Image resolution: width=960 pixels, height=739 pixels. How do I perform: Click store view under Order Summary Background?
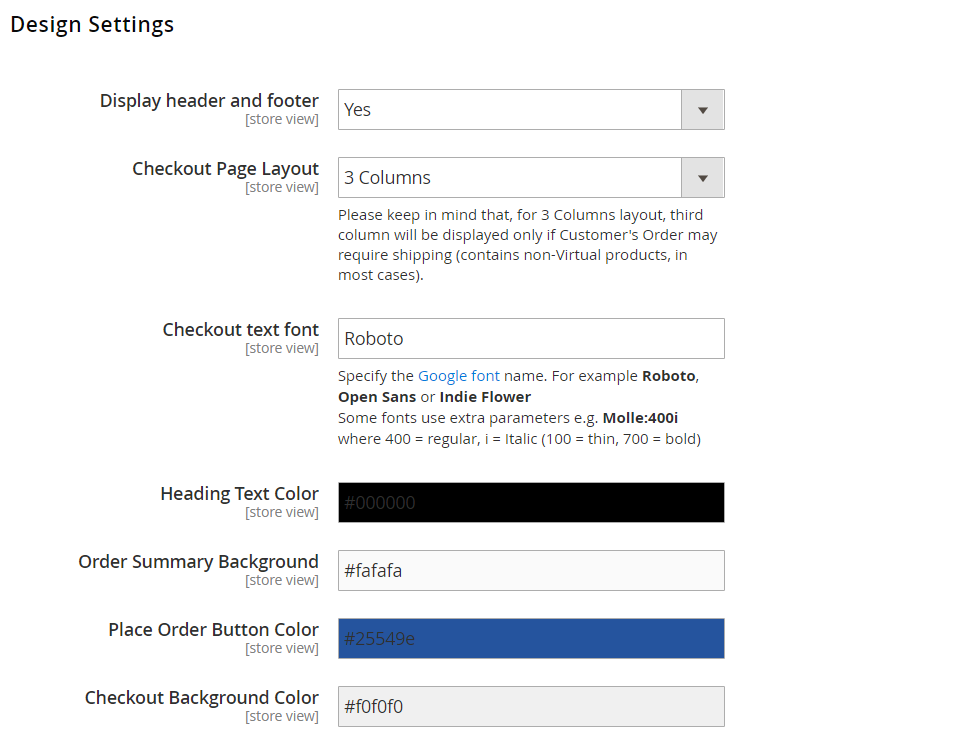[x=282, y=579]
